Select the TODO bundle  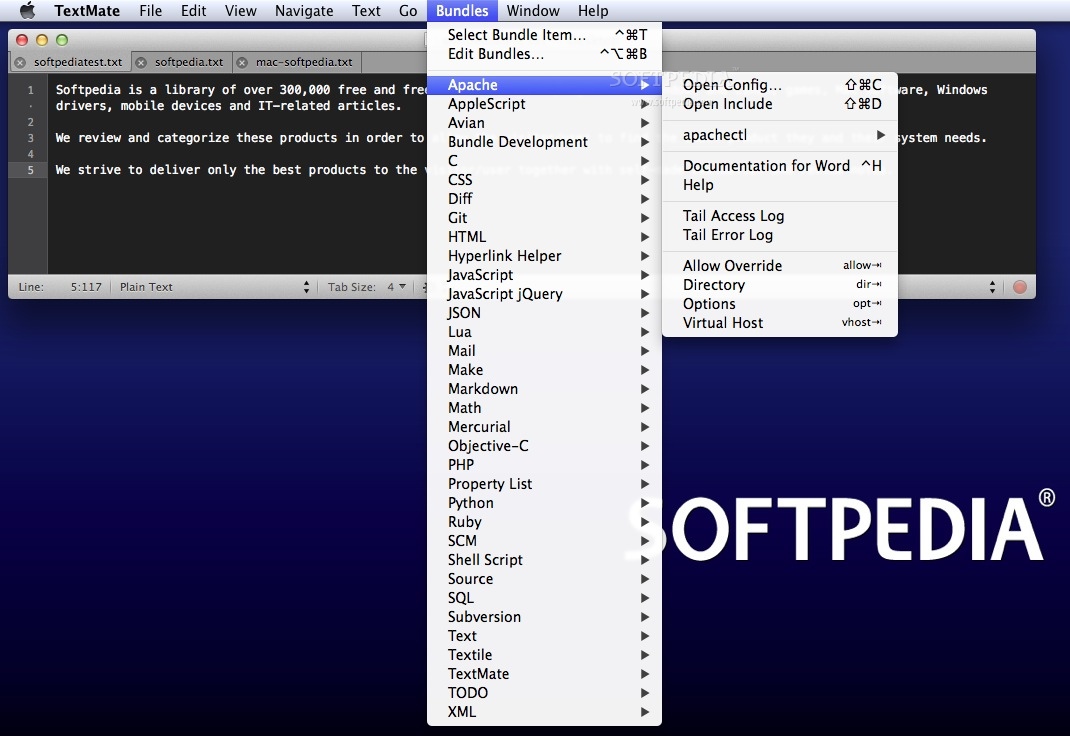click(544, 692)
